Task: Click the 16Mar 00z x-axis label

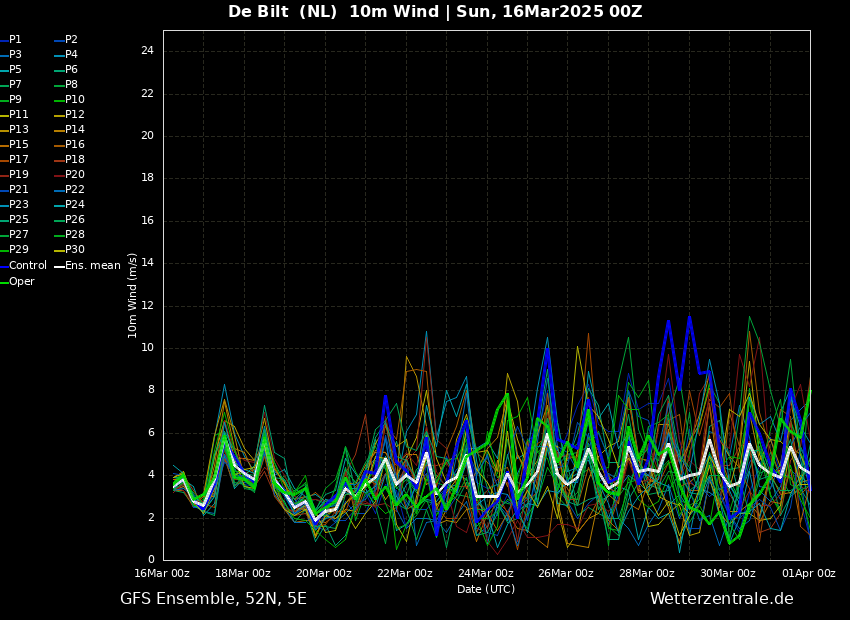Action: 163,574
